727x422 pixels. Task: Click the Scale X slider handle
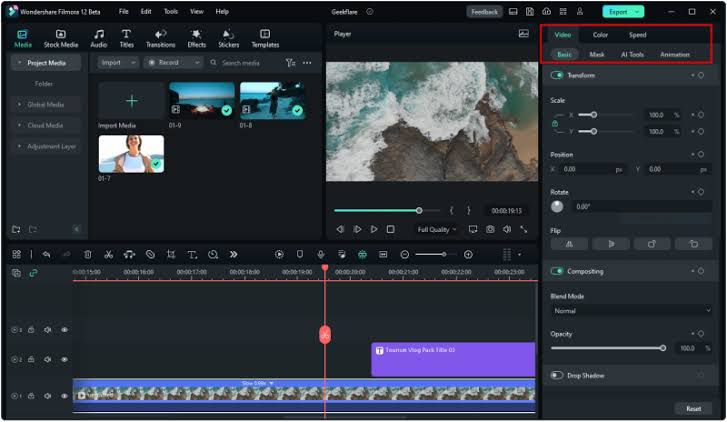click(x=594, y=115)
